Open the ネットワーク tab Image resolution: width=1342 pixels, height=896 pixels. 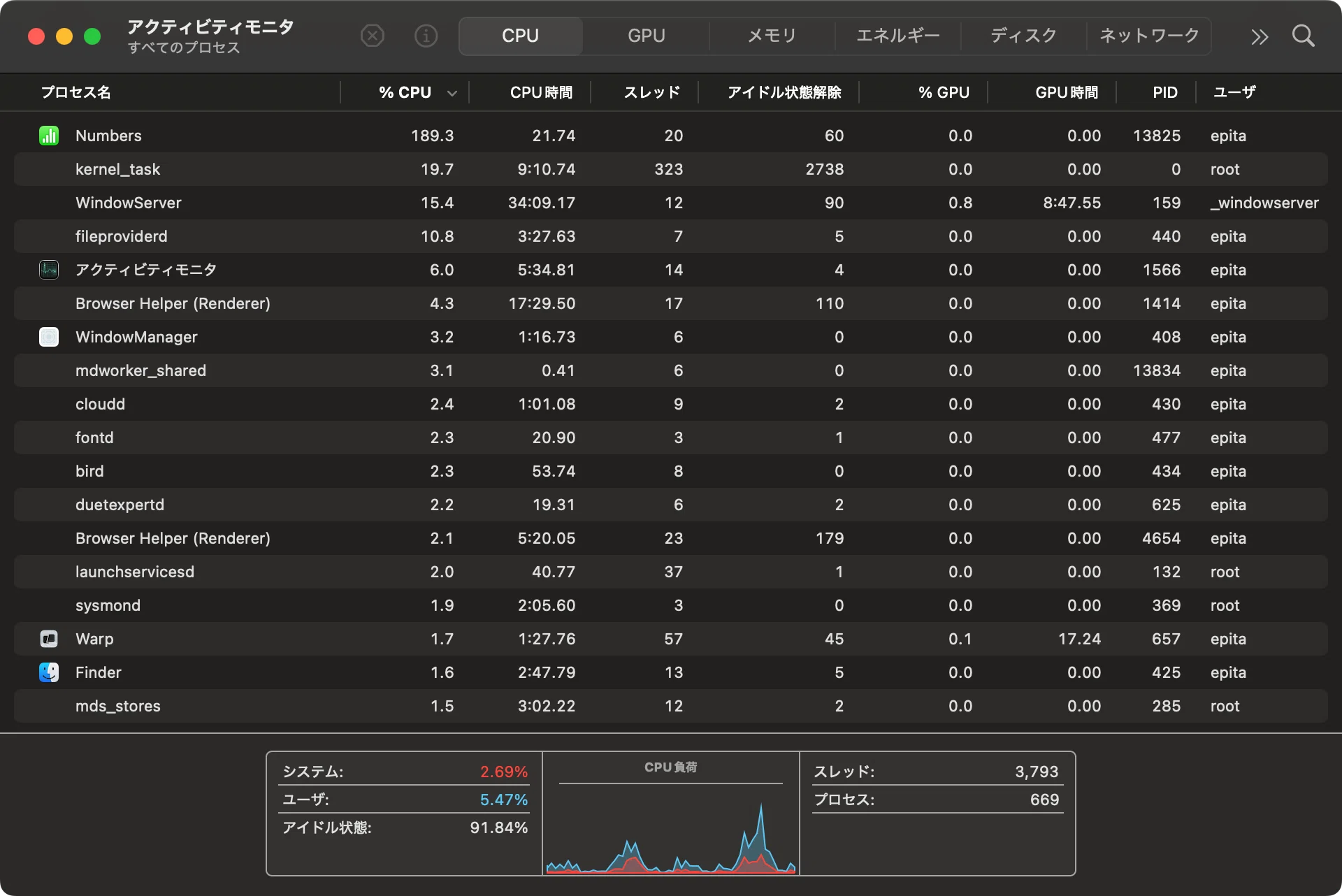click(x=1149, y=36)
